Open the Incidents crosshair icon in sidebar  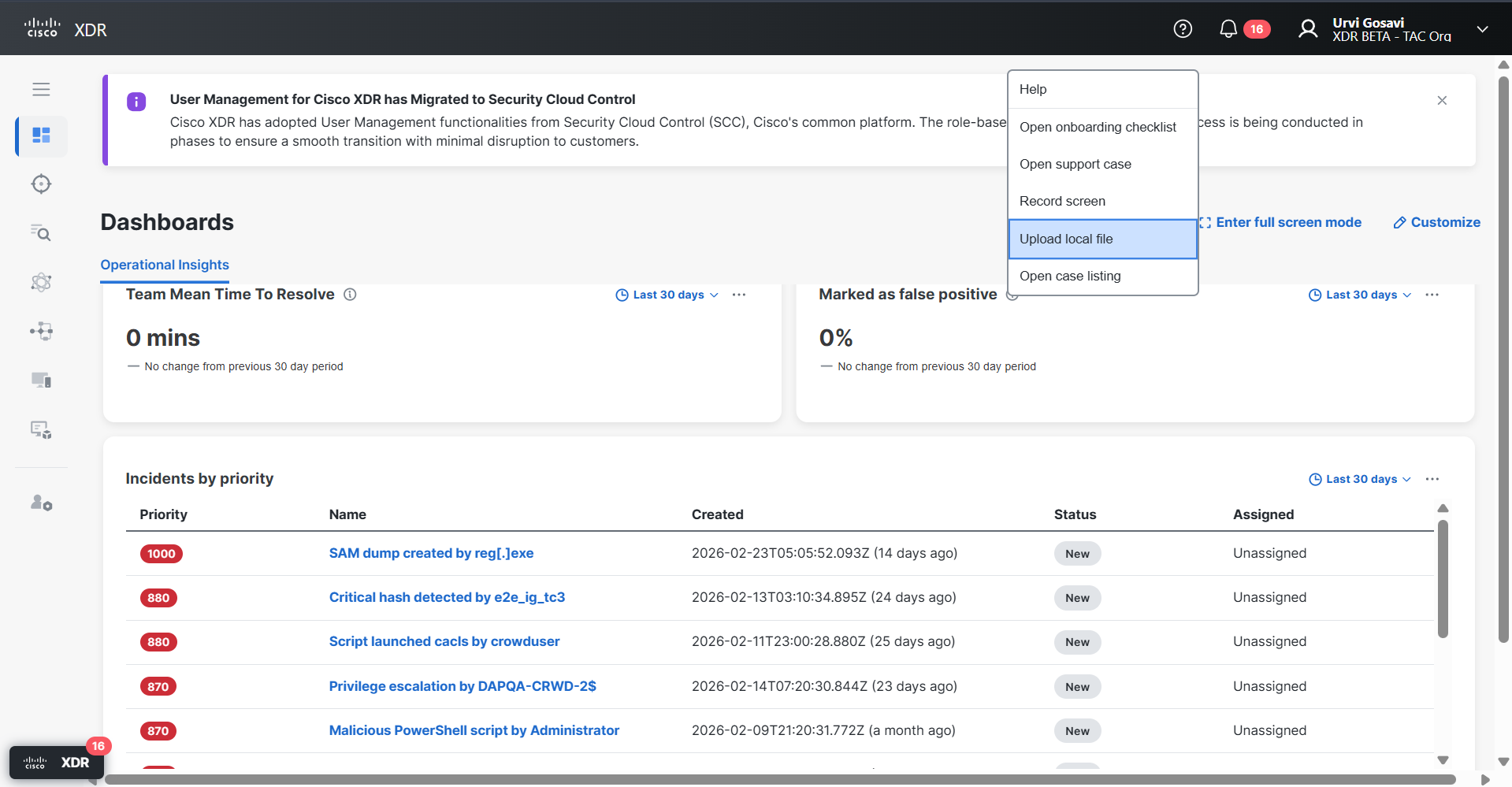(41, 184)
